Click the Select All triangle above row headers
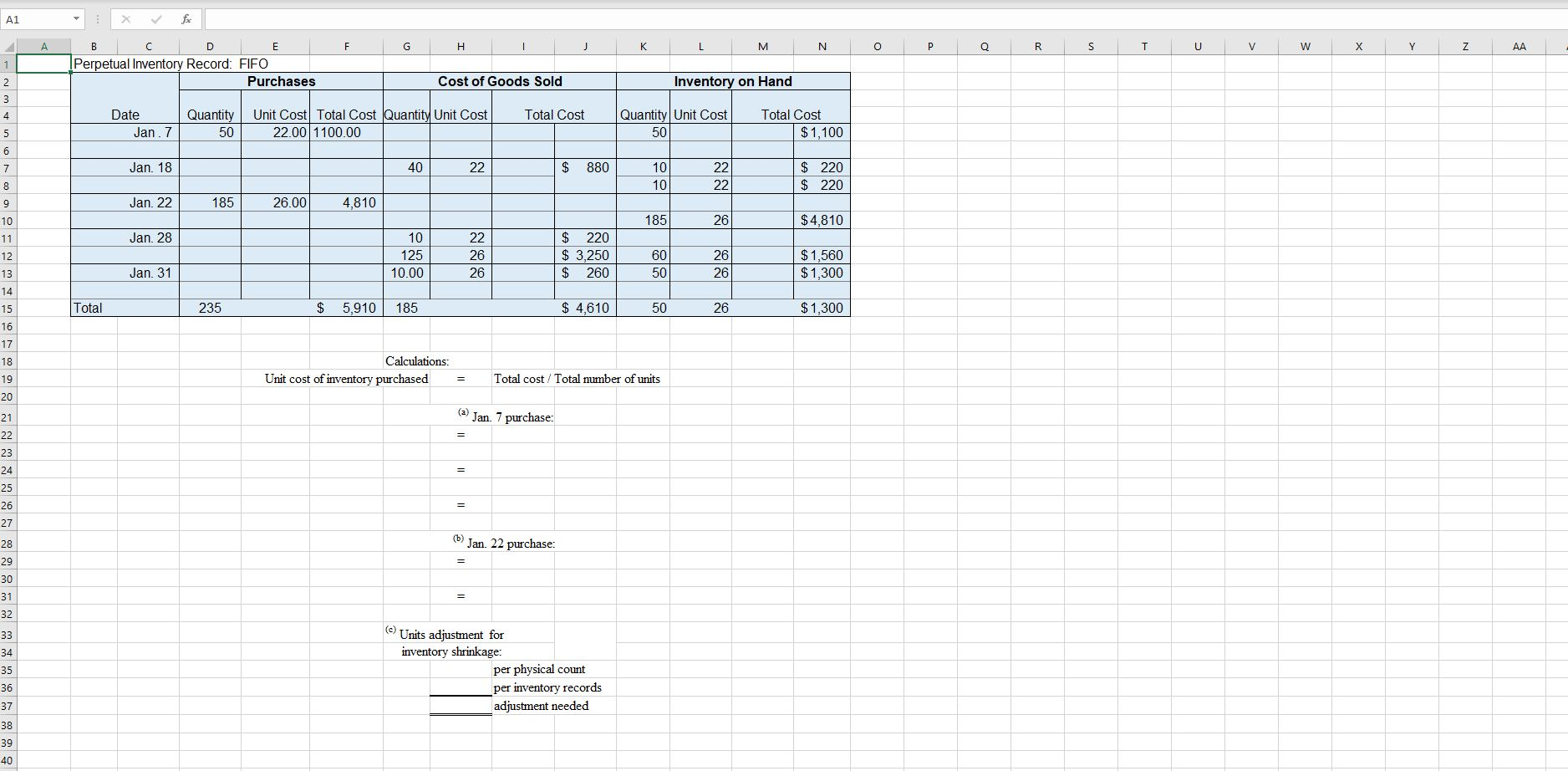The image size is (1568, 771). click(x=8, y=46)
